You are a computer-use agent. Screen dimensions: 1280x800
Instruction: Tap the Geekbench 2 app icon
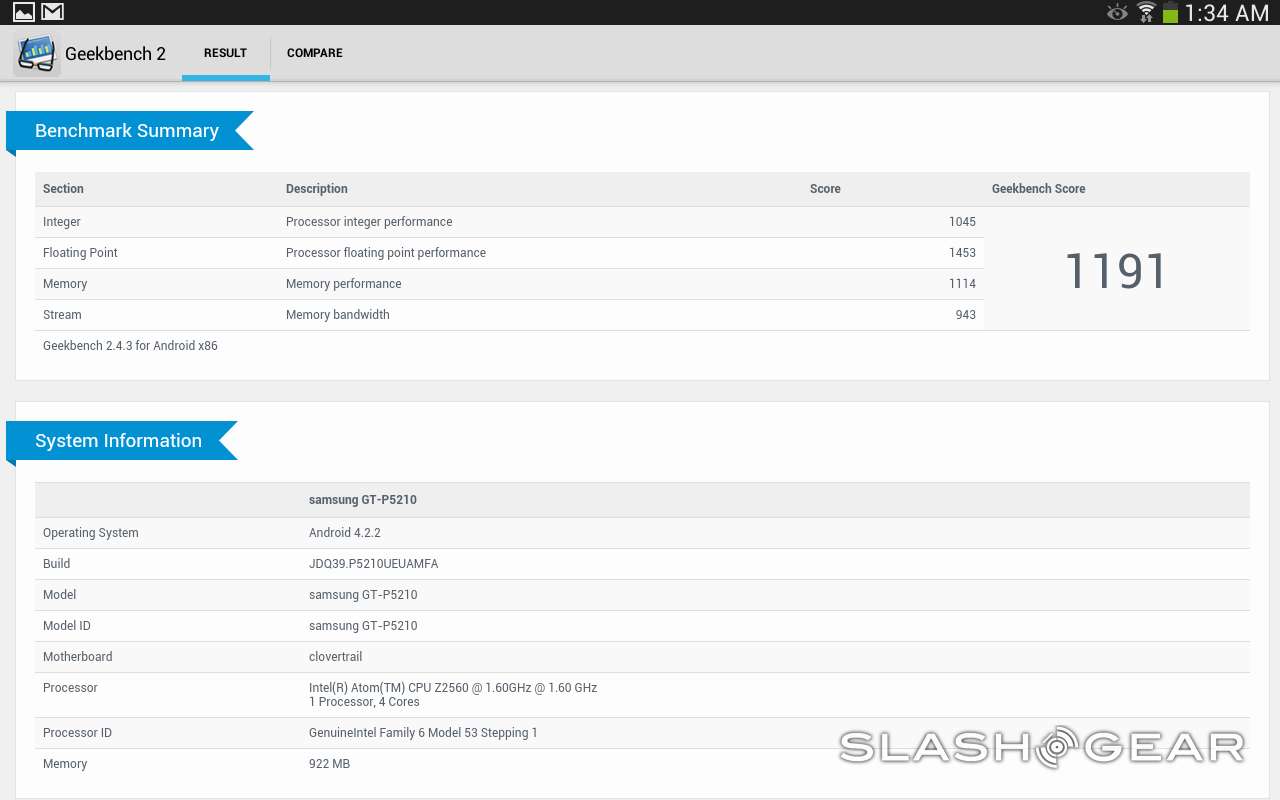pyautogui.click(x=37, y=54)
